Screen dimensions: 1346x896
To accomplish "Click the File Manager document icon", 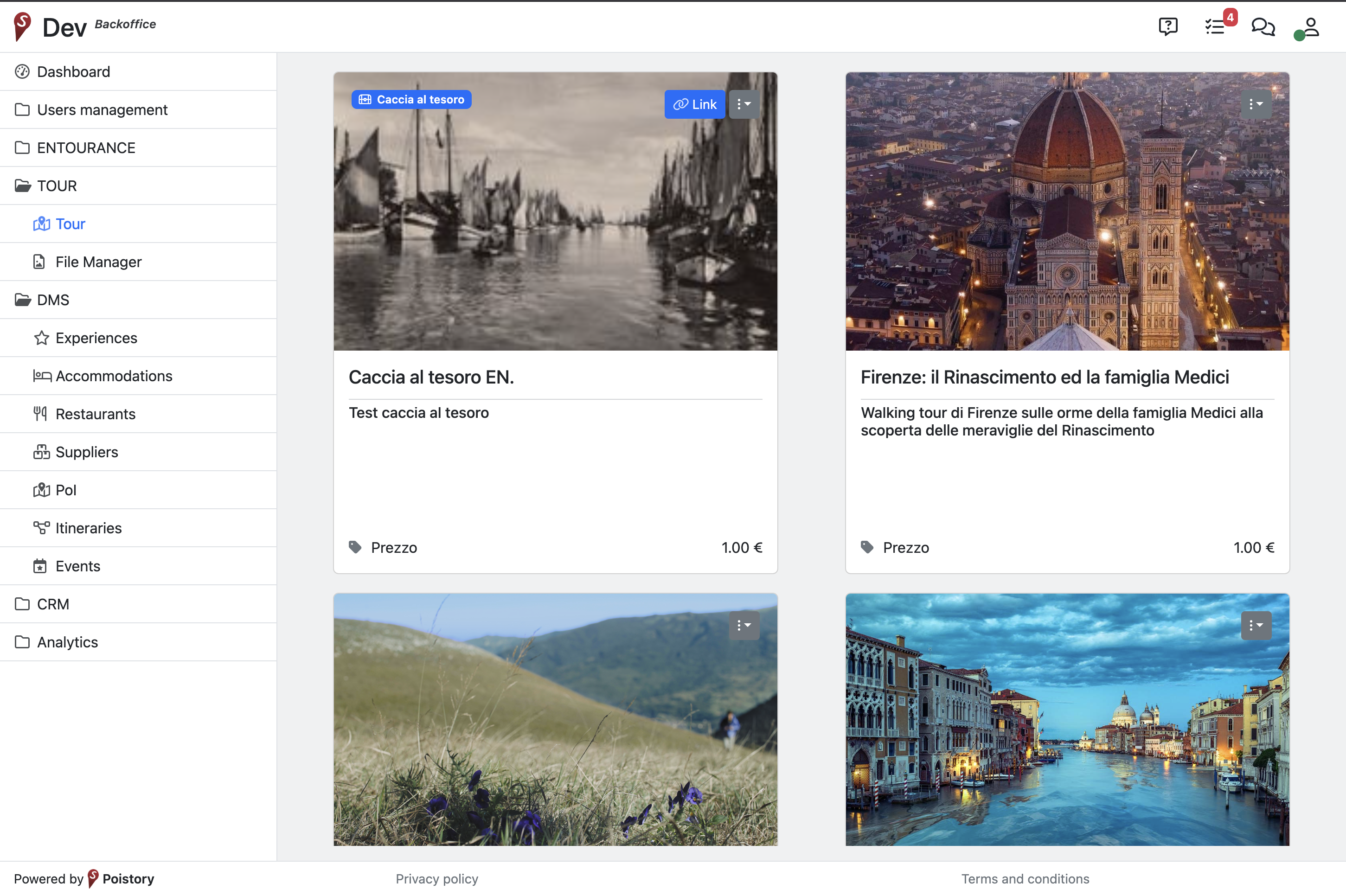I will point(39,262).
